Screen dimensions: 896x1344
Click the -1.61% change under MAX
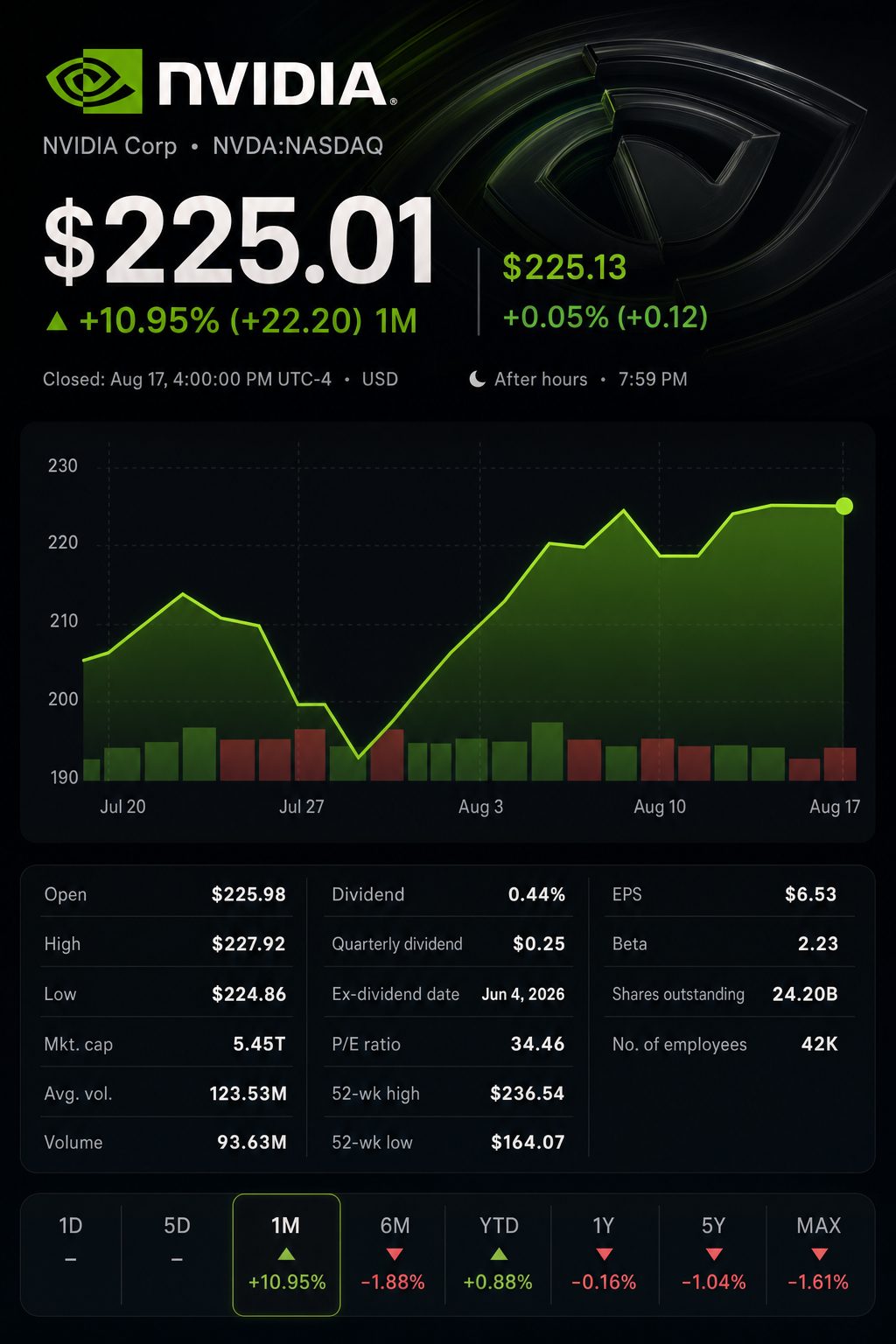tap(818, 1283)
